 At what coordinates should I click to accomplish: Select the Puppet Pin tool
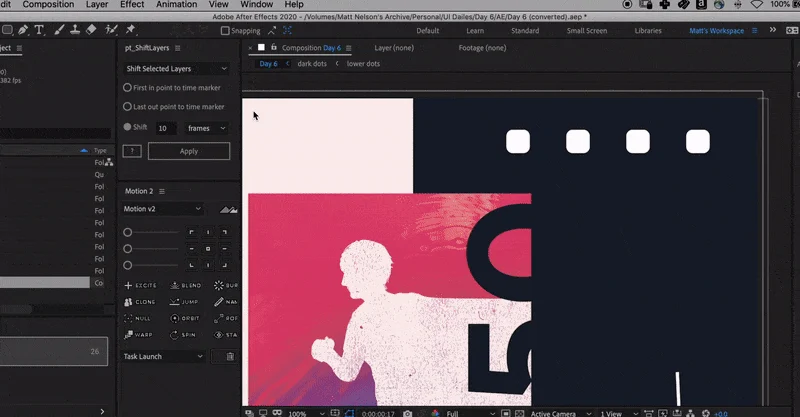pyautogui.click(x=130, y=30)
